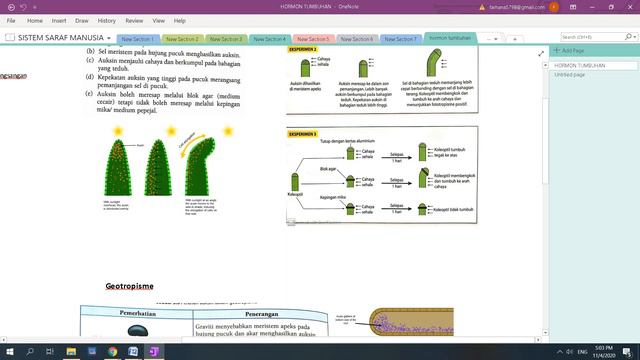
Task: Click inside the Search box
Action: tap(592, 37)
